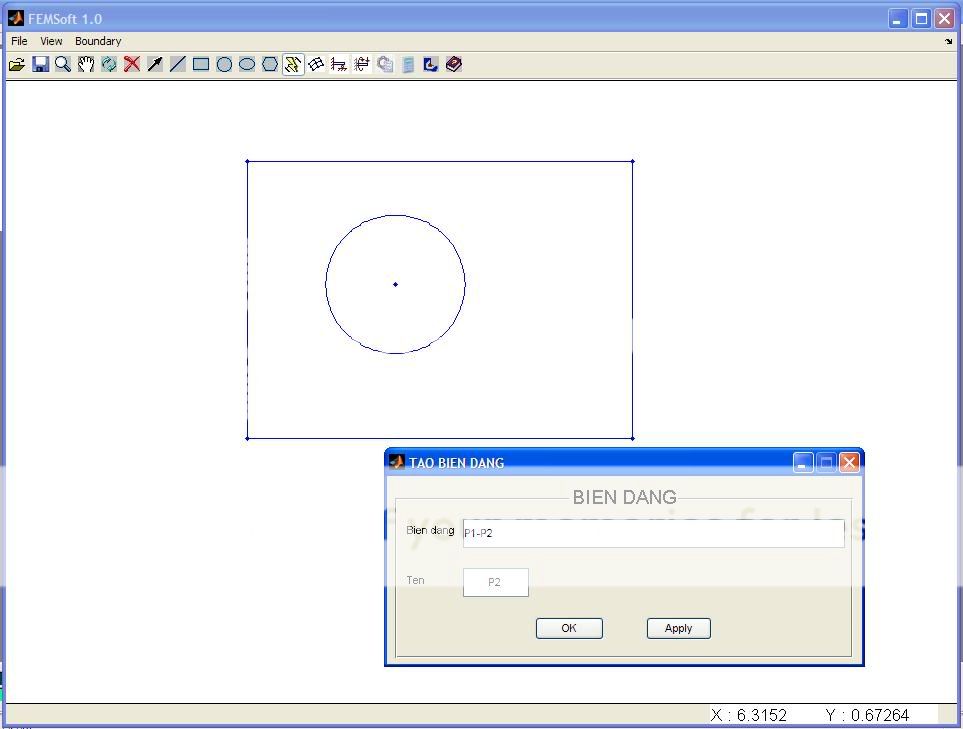
Task: Click the green refresh arrows icon
Action: click(109, 65)
